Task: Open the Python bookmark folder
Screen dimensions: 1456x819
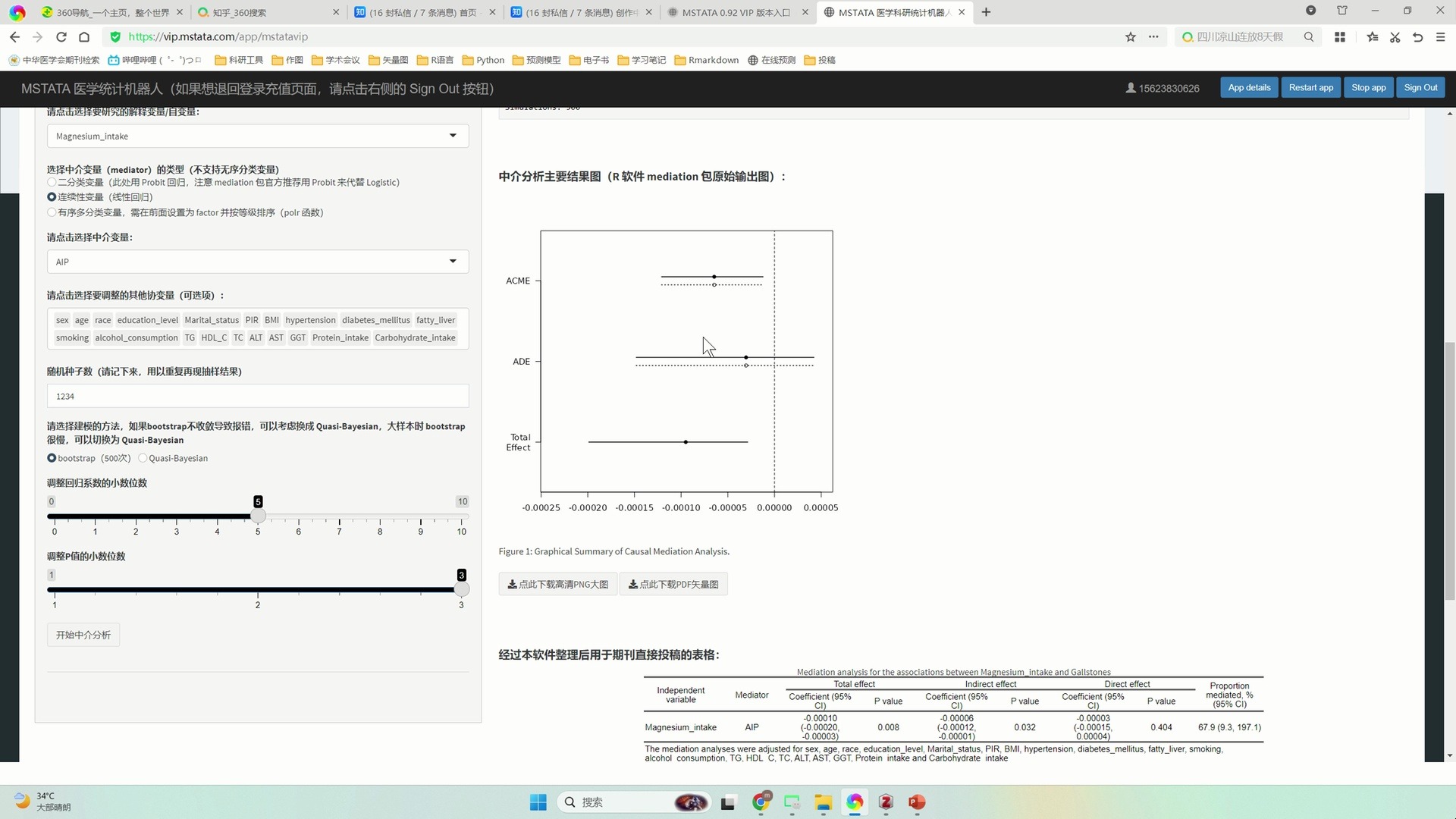Action: [483, 60]
